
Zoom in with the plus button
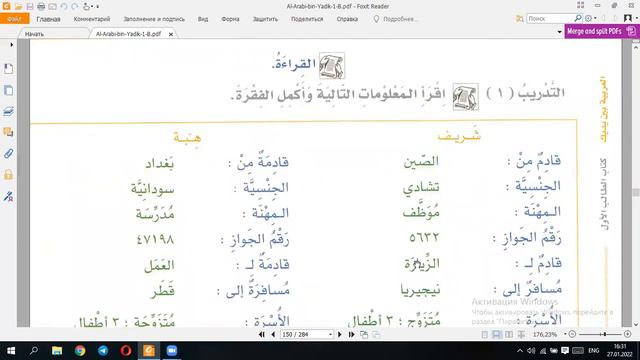point(628,334)
